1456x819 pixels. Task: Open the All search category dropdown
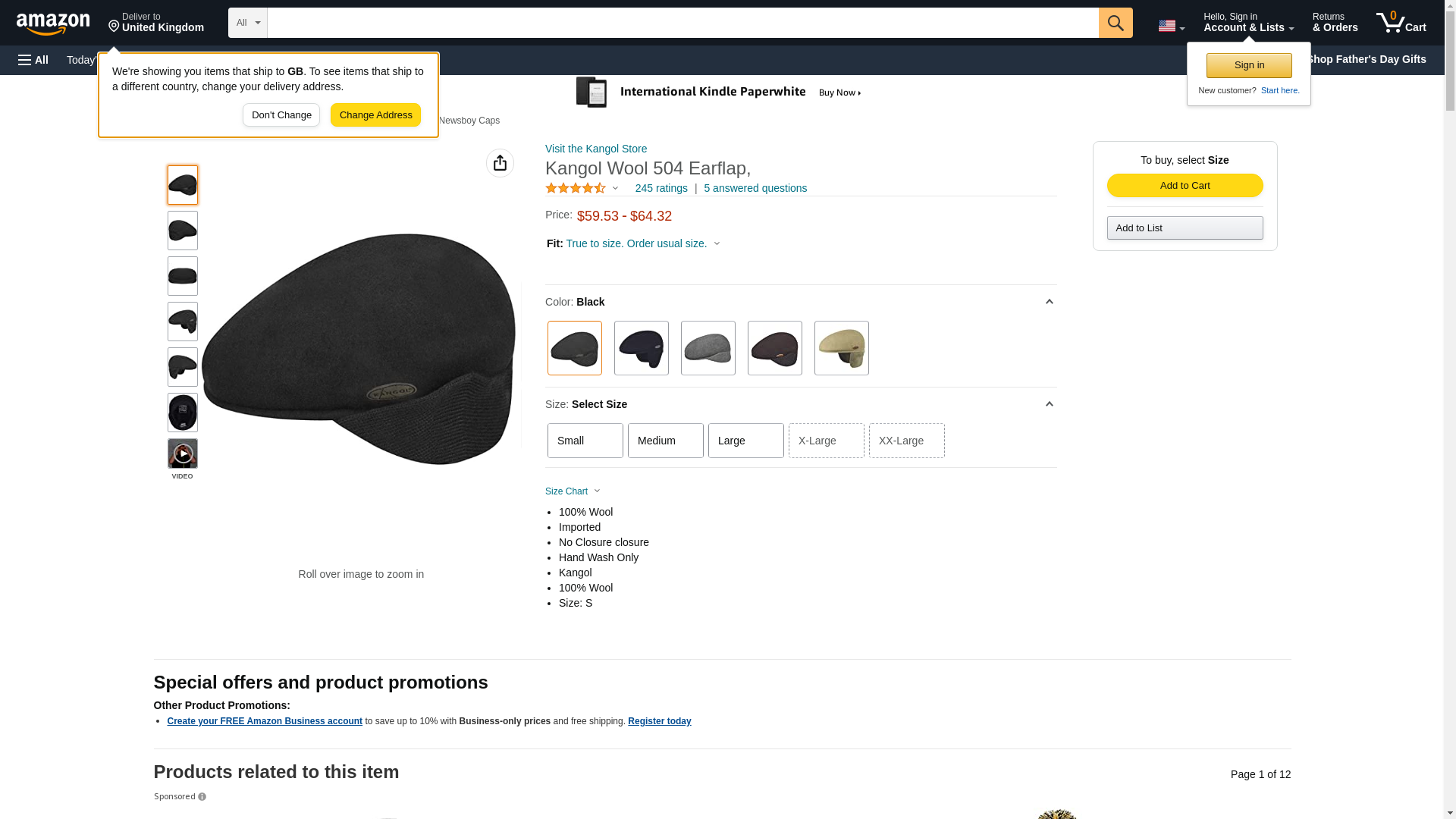click(x=248, y=23)
